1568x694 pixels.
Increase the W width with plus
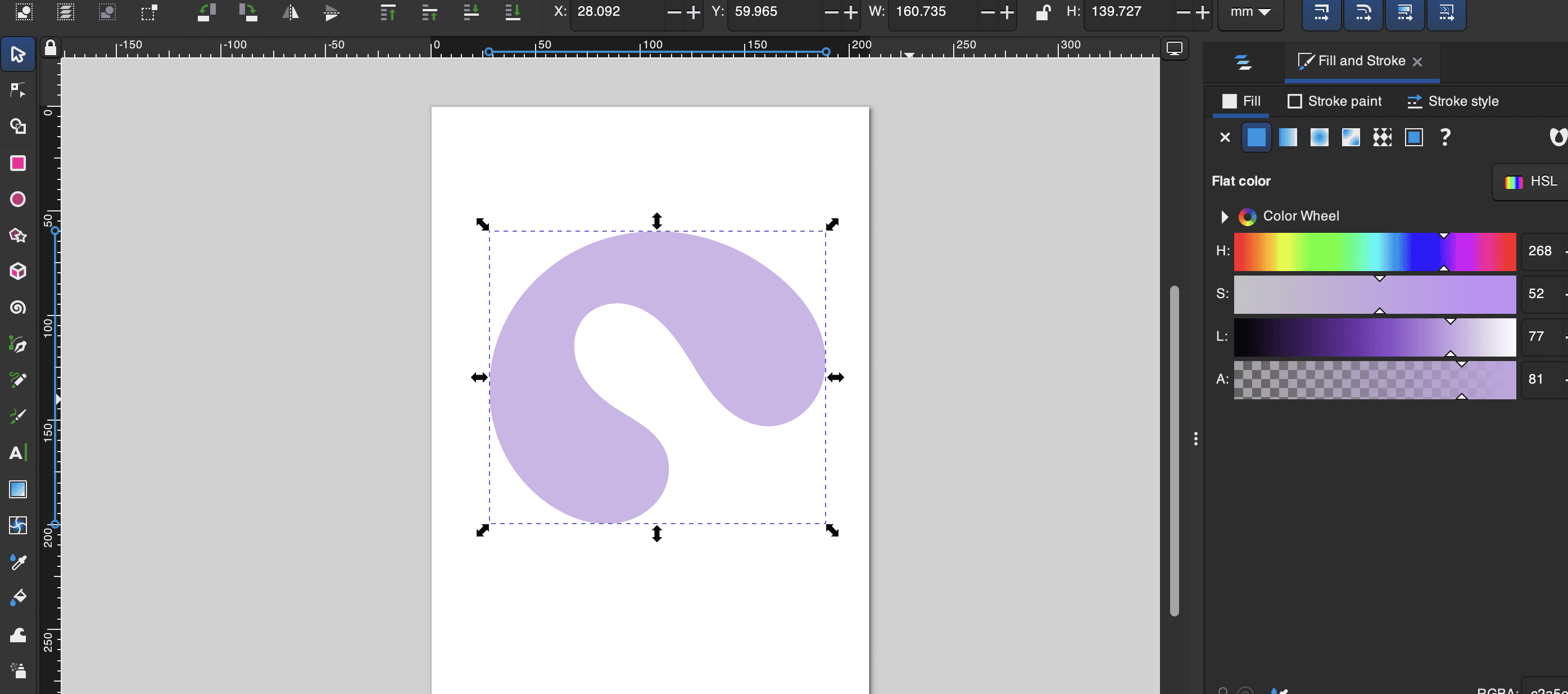1007,12
